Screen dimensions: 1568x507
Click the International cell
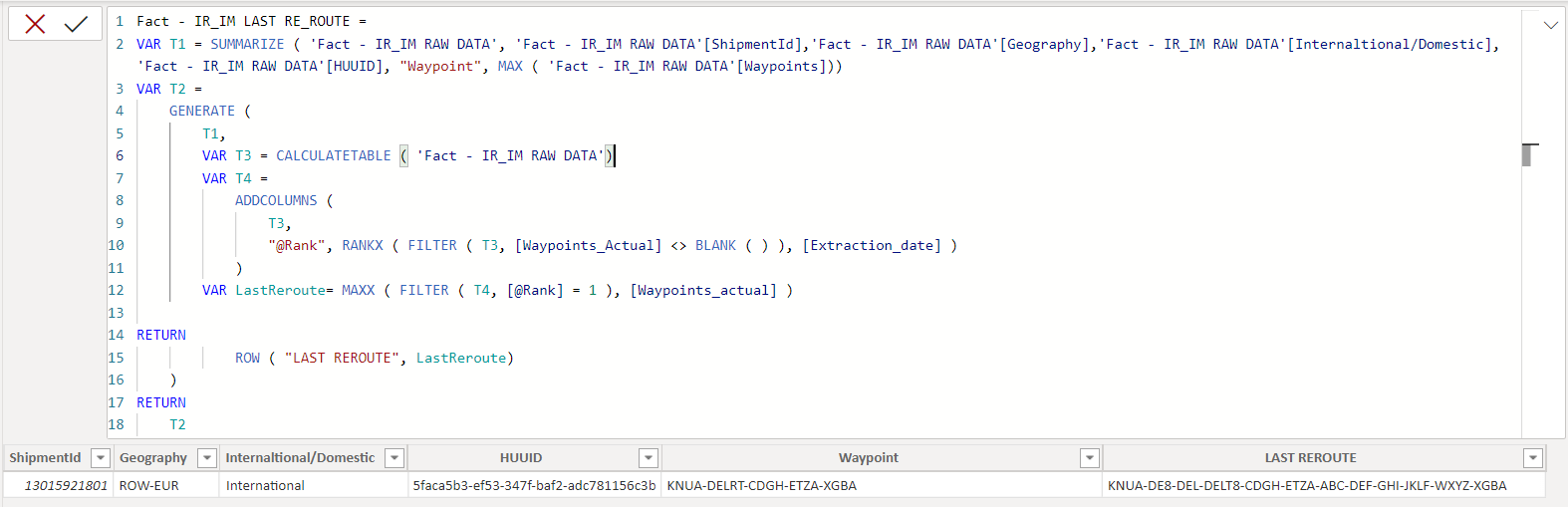313,485
